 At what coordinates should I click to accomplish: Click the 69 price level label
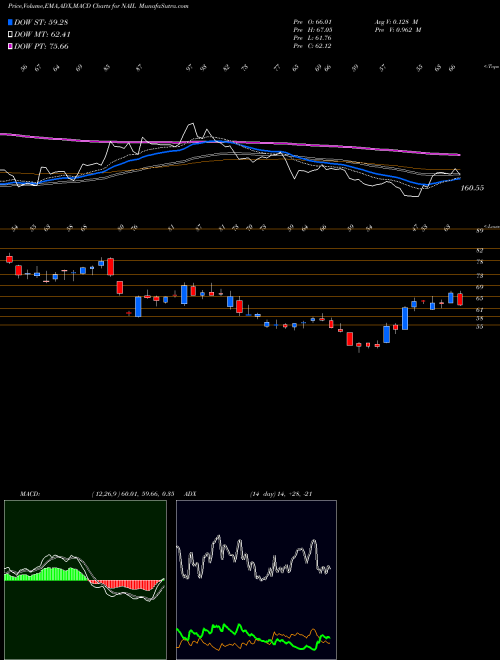pos(480,287)
